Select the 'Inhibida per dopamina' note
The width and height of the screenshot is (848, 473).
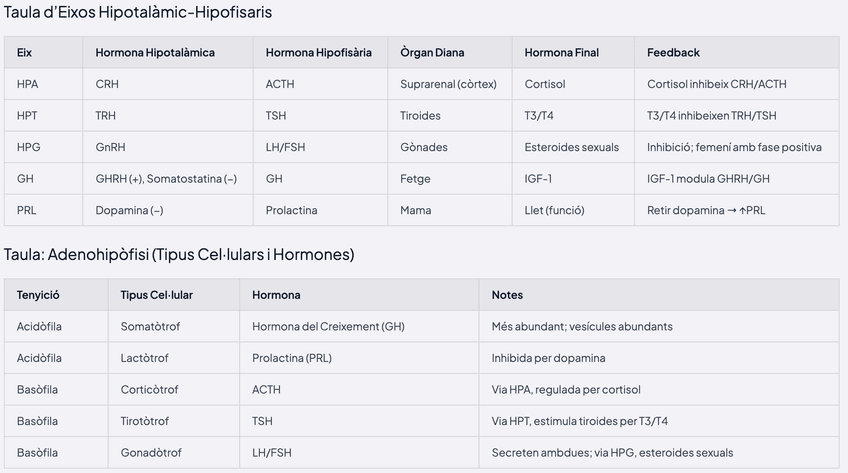tap(548, 358)
